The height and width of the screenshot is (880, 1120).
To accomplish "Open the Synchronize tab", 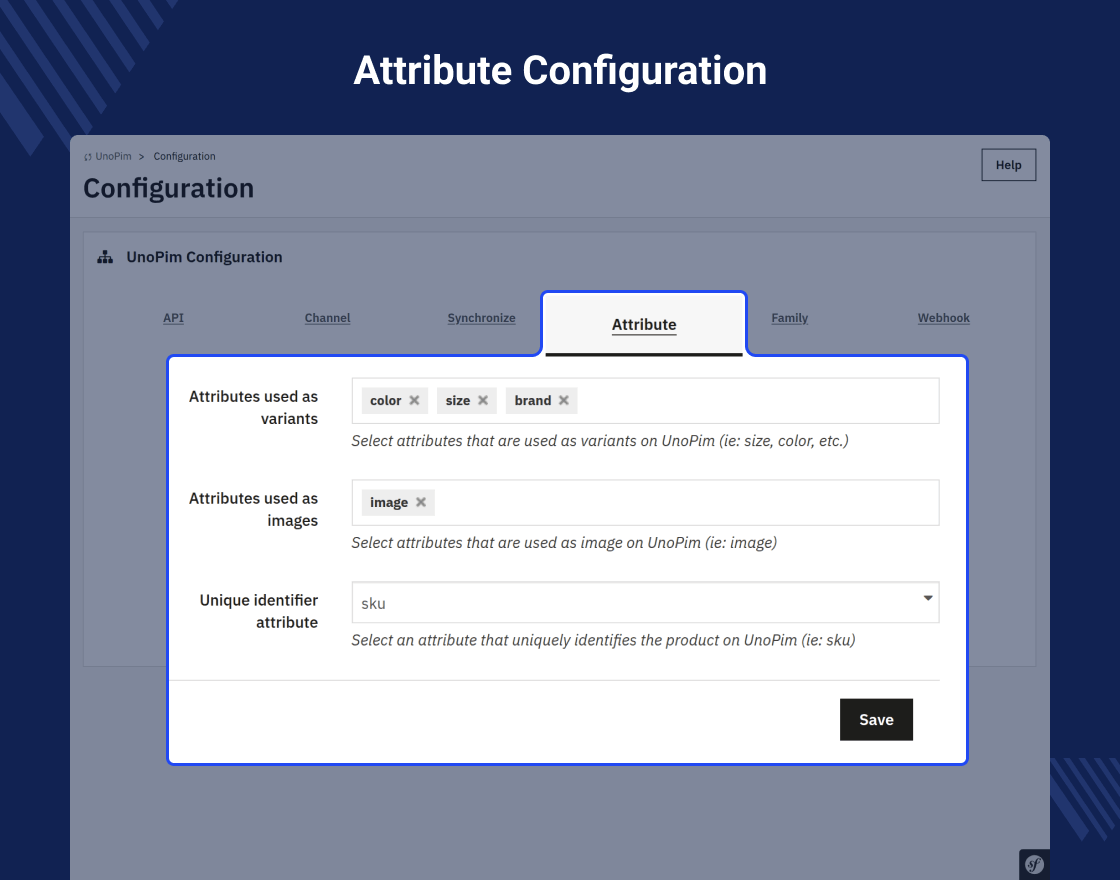I will click(x=481, y=318).
